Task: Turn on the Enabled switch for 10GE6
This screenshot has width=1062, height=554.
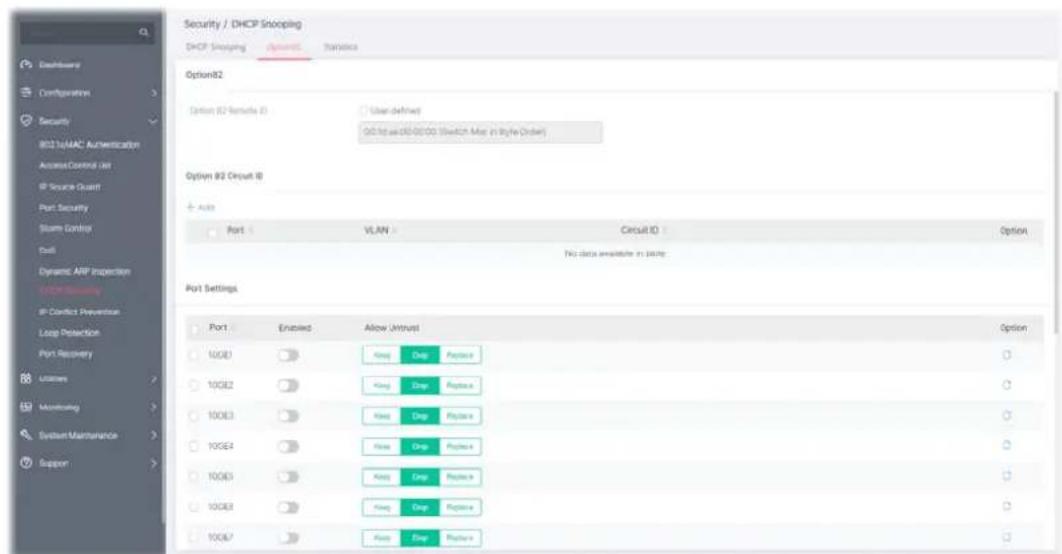Action: [288, 507]
